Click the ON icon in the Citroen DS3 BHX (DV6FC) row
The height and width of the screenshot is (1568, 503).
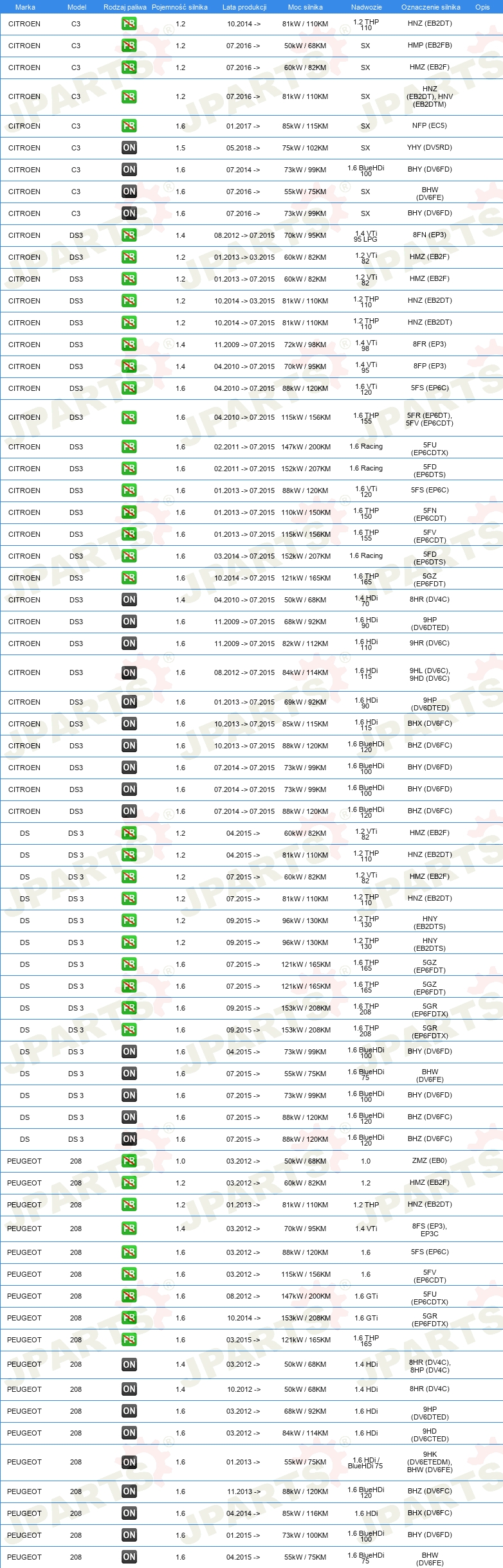coord(129,724)
